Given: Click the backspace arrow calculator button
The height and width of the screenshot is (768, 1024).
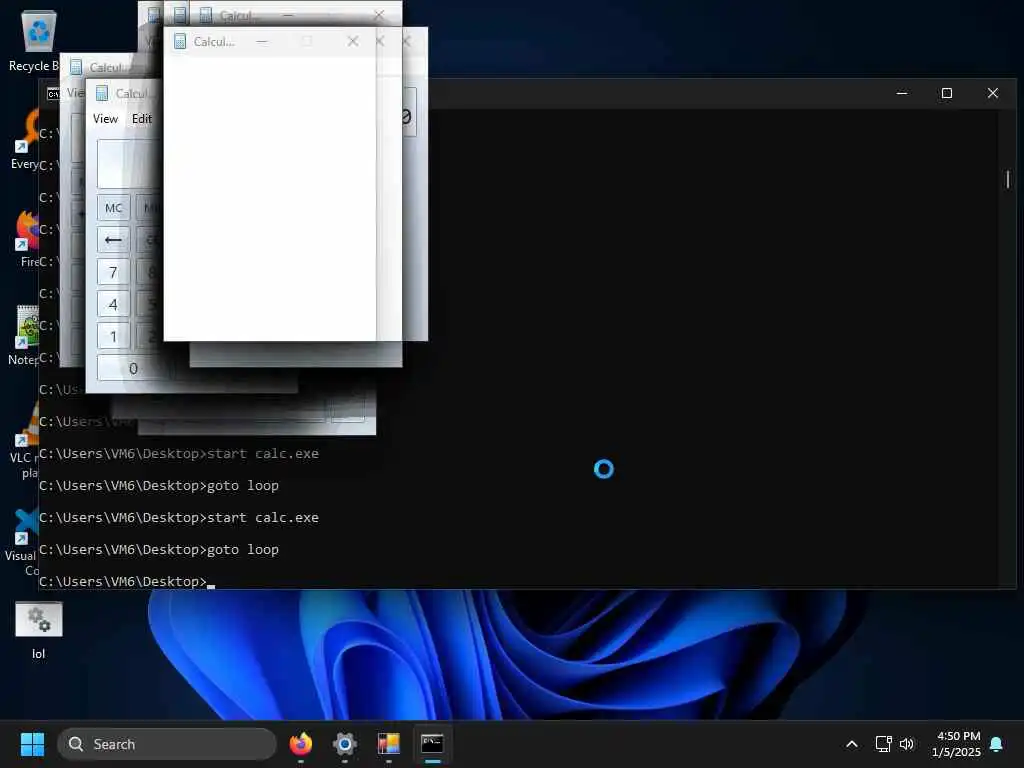Looking at the screenshot, I should click(x=114, y=240).
